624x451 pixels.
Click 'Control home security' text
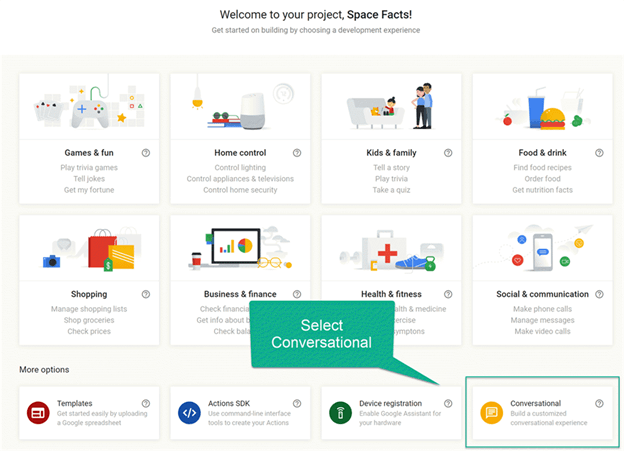pos(240,190)
